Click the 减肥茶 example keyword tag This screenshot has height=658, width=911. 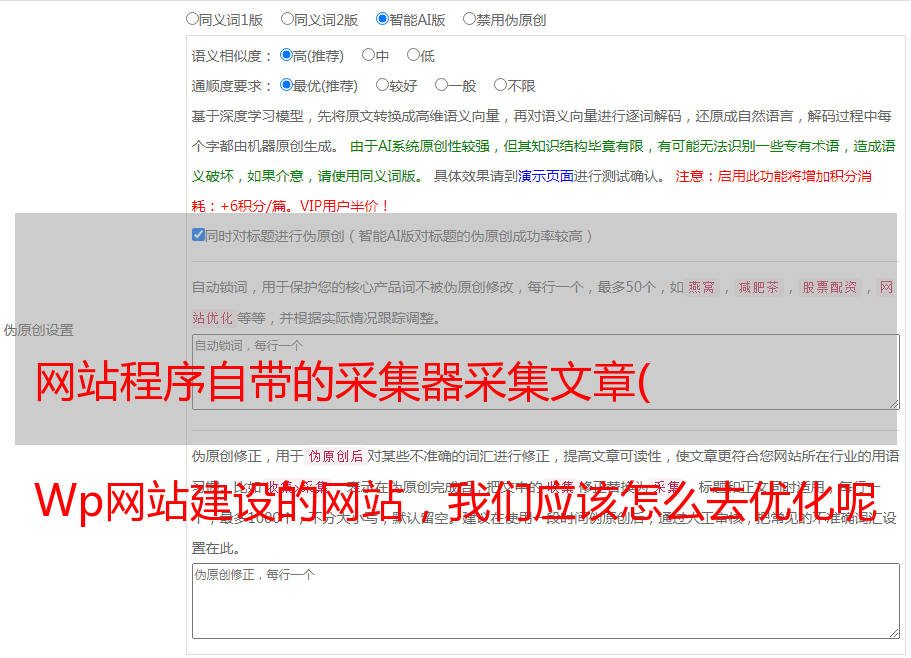(759, 287)
